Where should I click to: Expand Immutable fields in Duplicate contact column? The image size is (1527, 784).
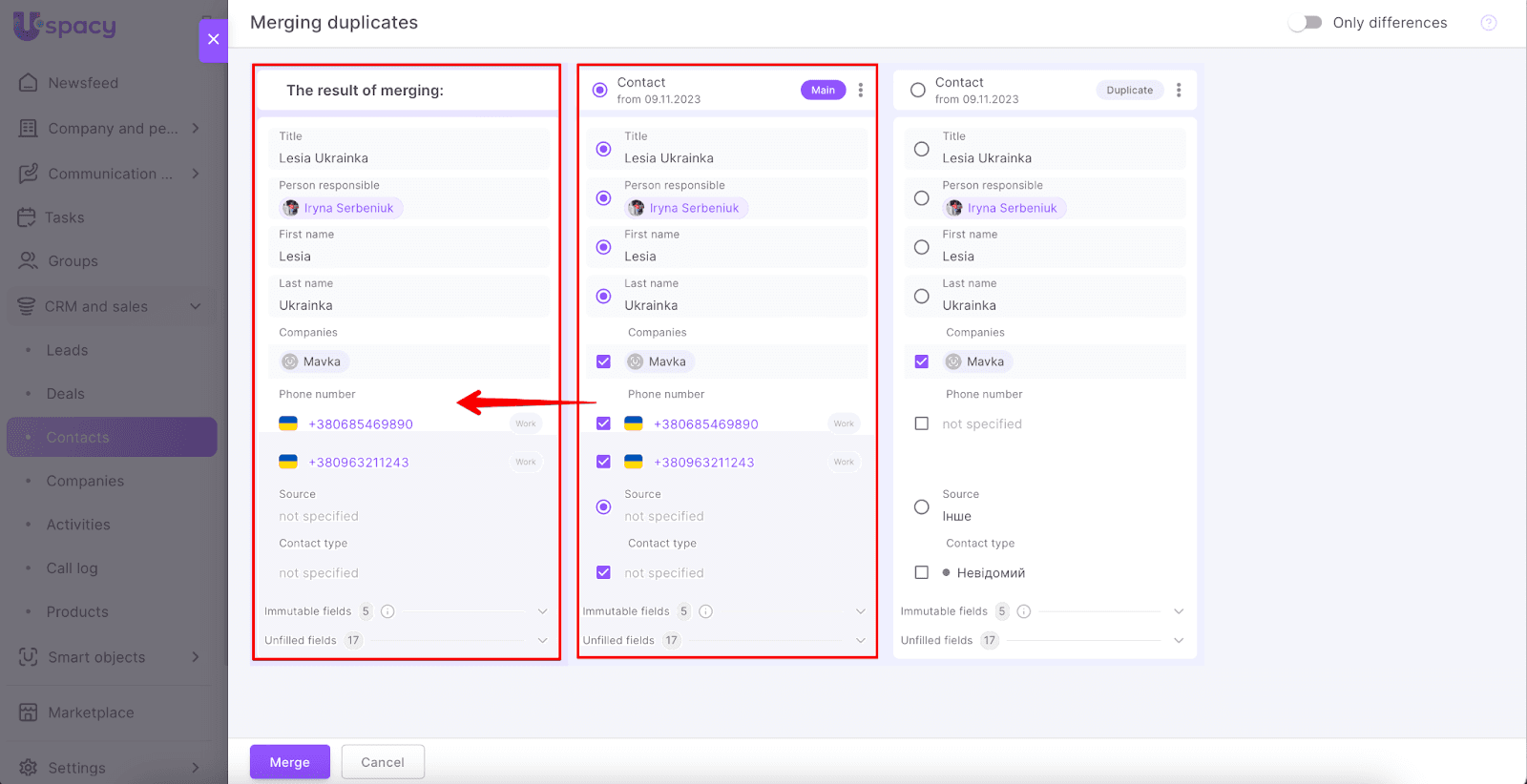1178,611
